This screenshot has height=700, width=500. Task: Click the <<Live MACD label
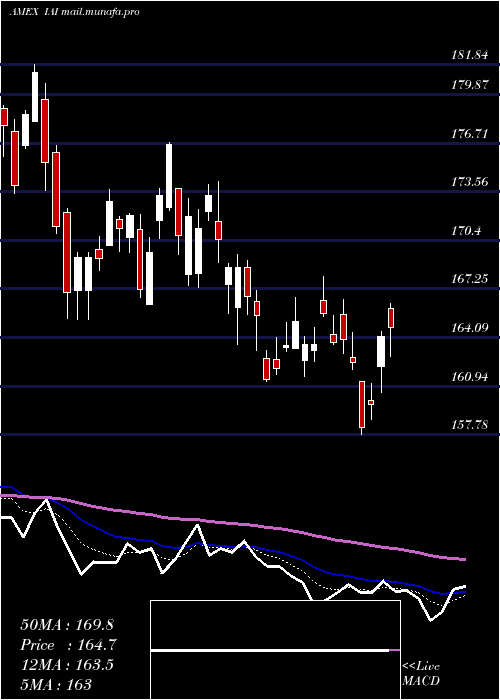[421, 674]
